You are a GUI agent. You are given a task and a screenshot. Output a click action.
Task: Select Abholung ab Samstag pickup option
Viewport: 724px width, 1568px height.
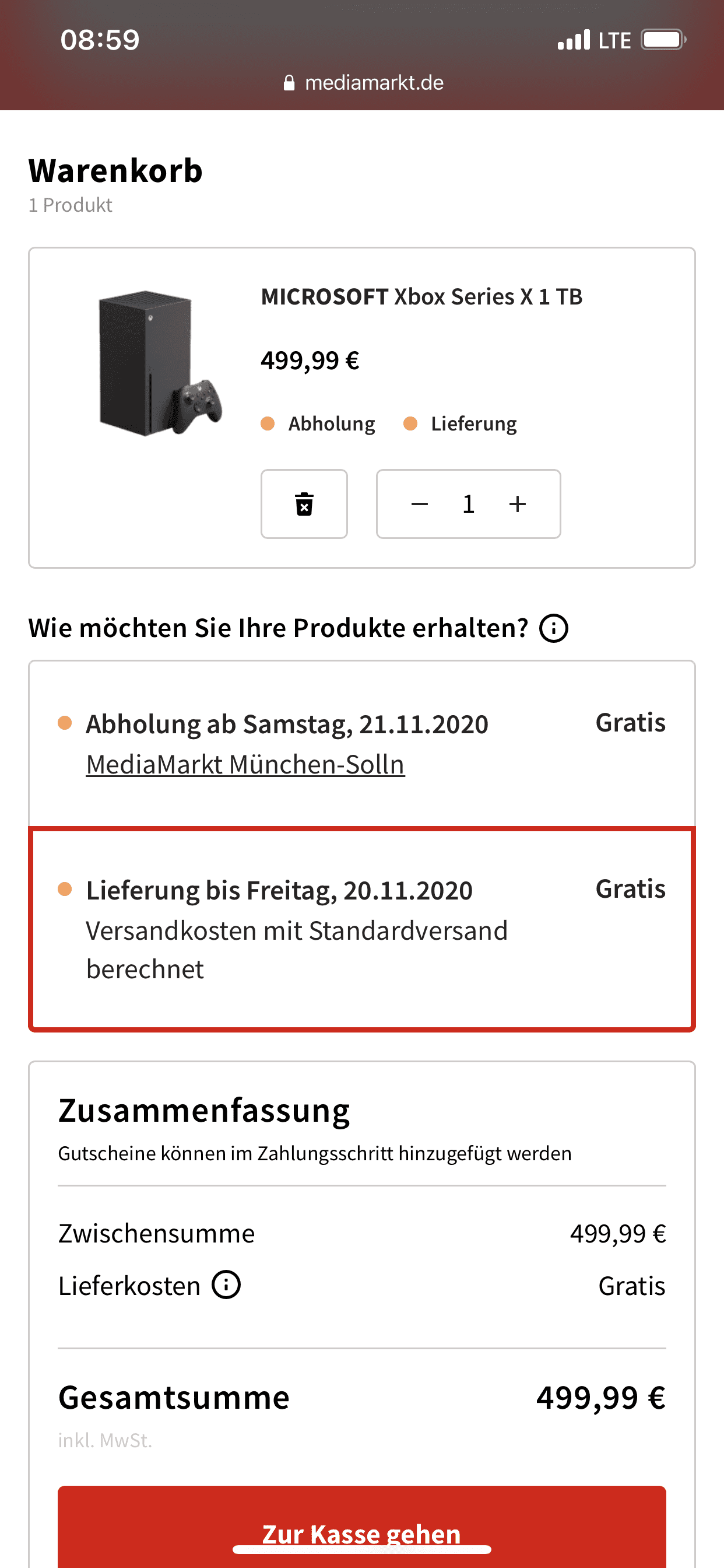[362, 744]
